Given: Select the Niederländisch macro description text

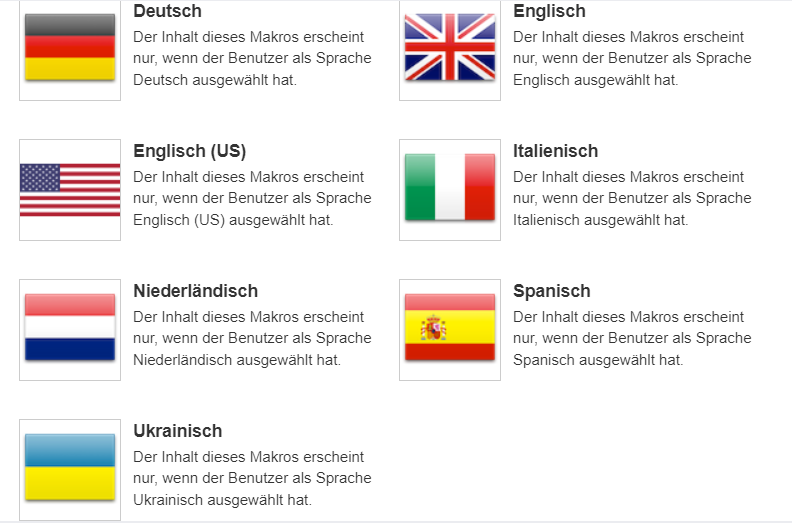Looking at the screenshot, I should click(x=252, y=338).
